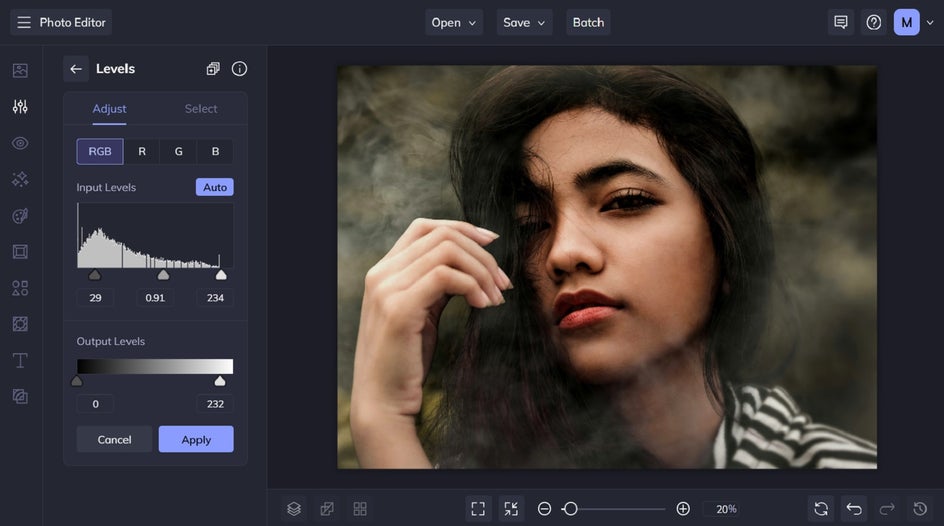
Task: Click the shrink-to-actual-size arrows icon
Action: click(511, 509)
